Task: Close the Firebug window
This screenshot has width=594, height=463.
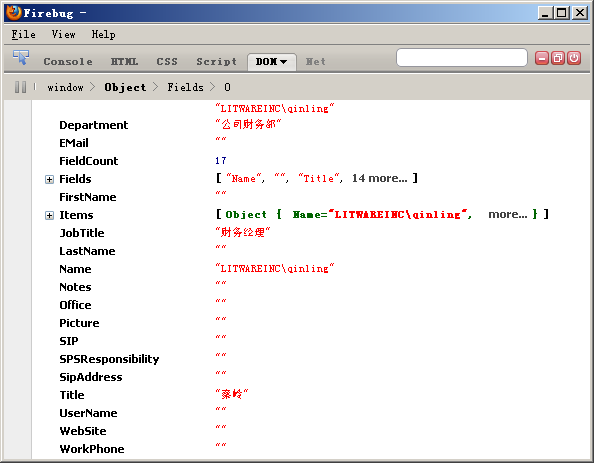Action: pos(580,13)
